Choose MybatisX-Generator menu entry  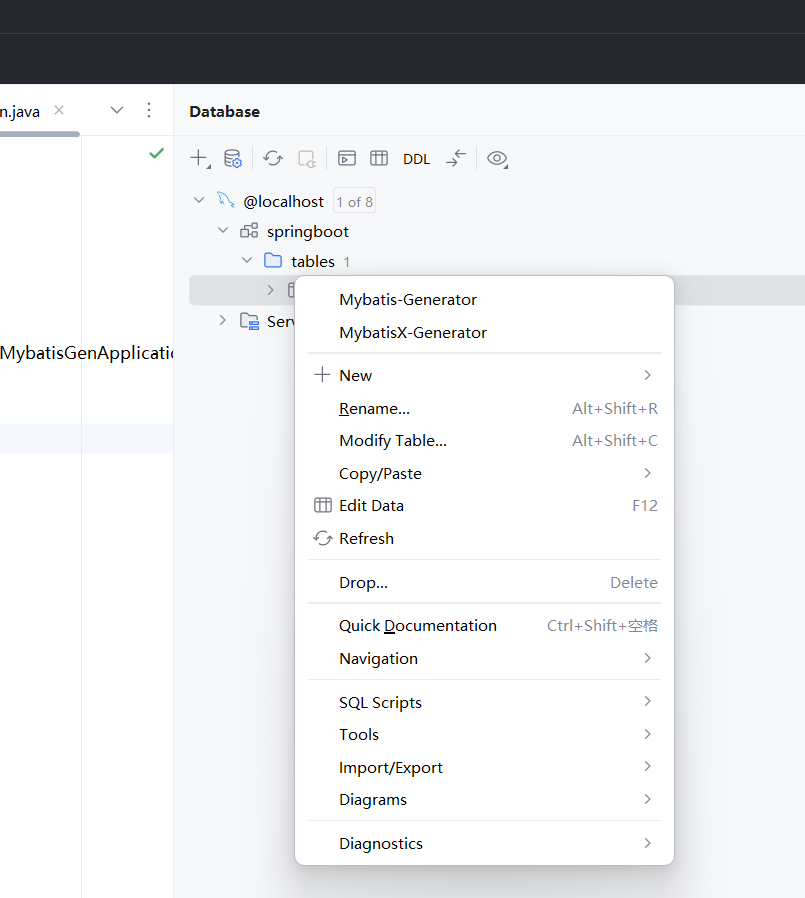[x=484, y=333]
